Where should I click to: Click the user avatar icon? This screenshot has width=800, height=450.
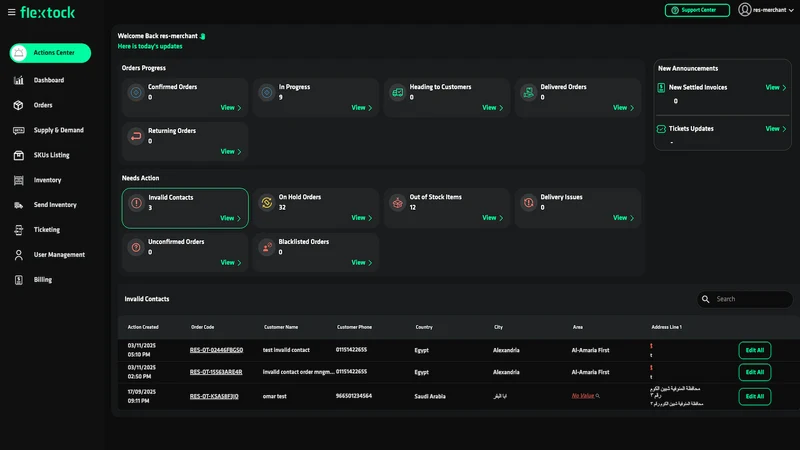pos(744,9)
